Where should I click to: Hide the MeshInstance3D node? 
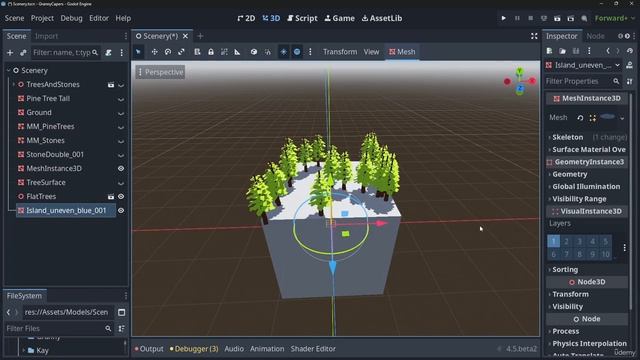pyautogui.click(x=121, y=169)
